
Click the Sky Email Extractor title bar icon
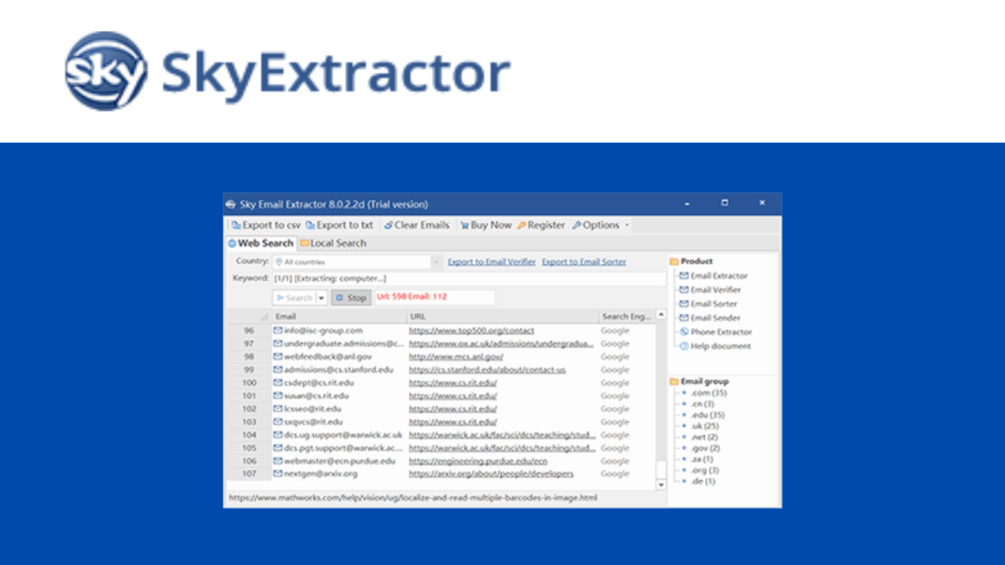coord(231,204)
